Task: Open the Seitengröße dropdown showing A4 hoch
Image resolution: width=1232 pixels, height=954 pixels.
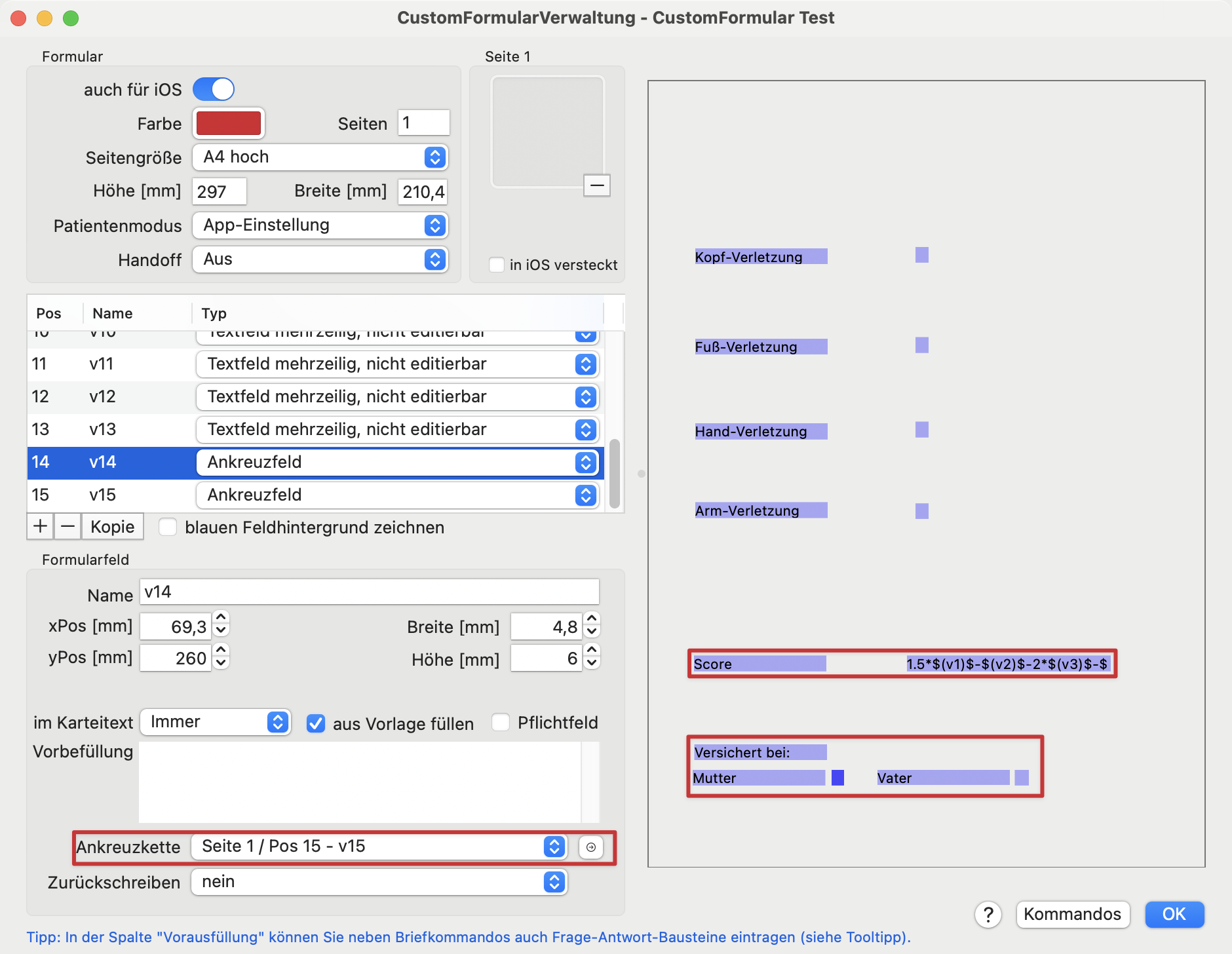Action: tap(320, 157)
